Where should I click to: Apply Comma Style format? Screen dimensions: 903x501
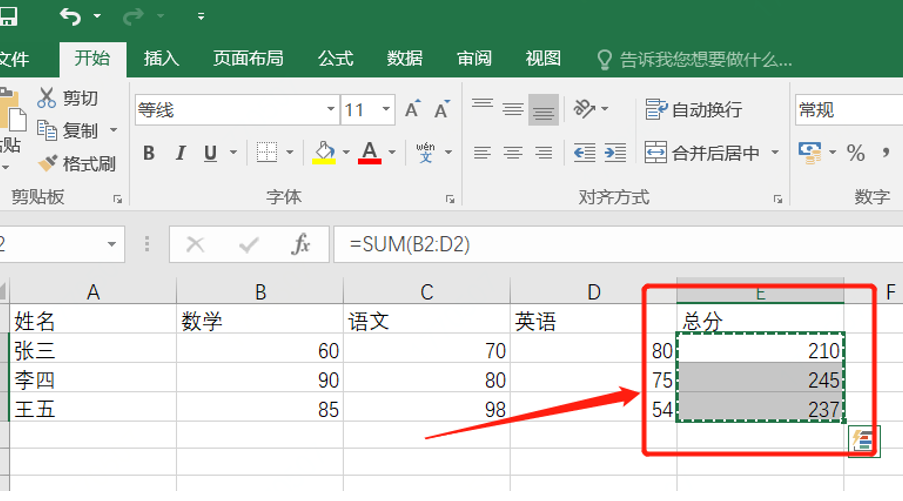pos(886,153)
